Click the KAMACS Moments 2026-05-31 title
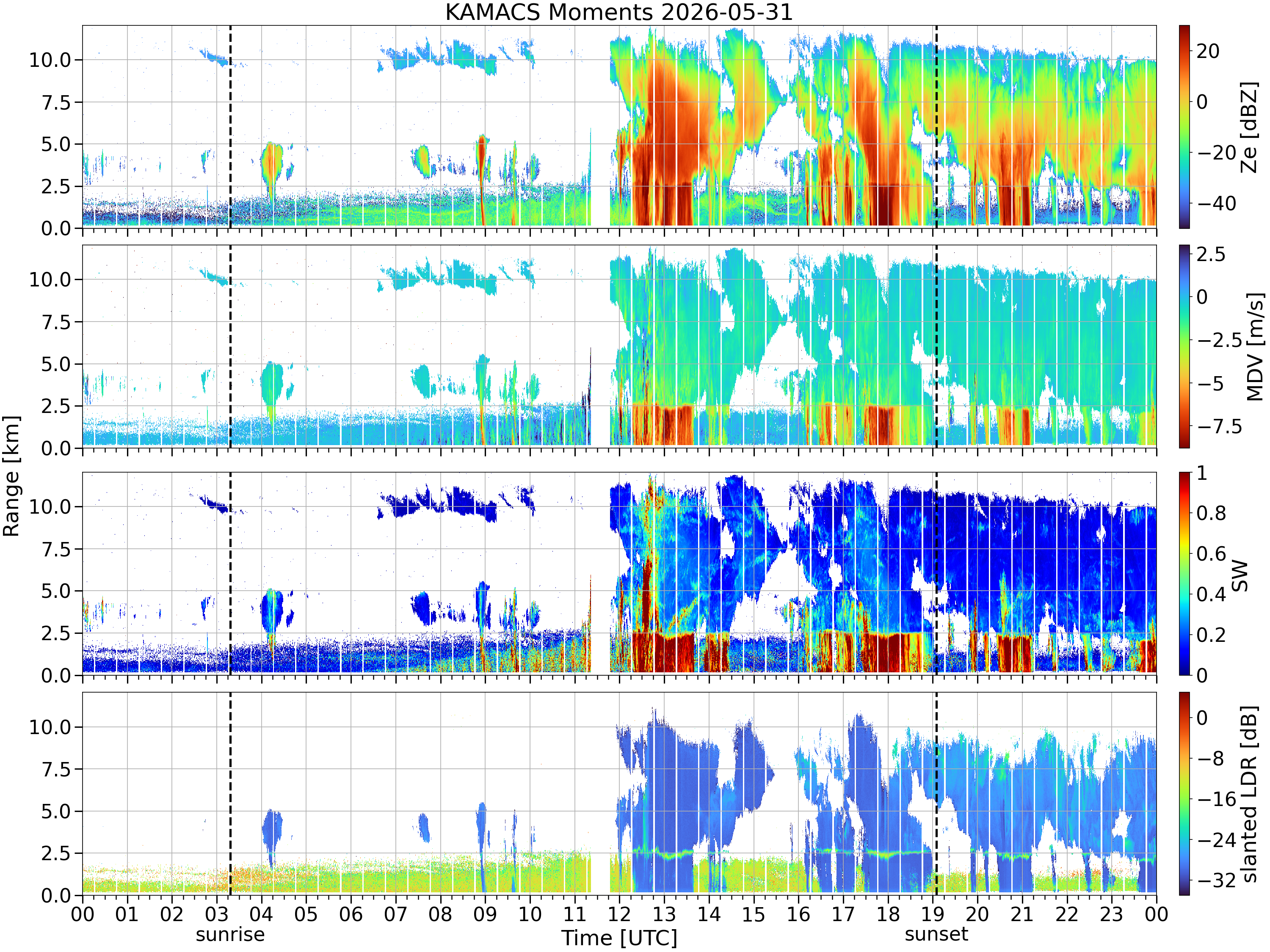The height and width of the screenshot is (952, 1270). tap(619, 12)
